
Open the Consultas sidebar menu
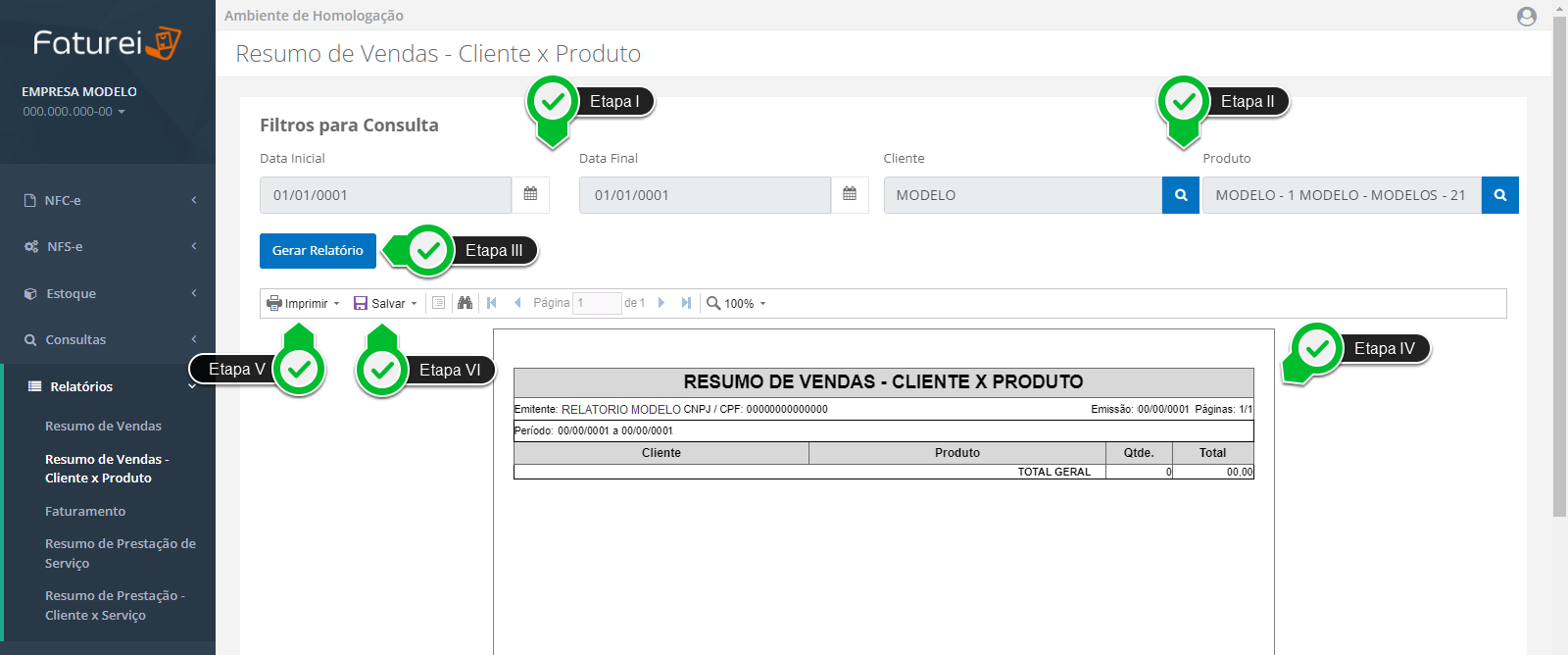[x=108, y=339]
